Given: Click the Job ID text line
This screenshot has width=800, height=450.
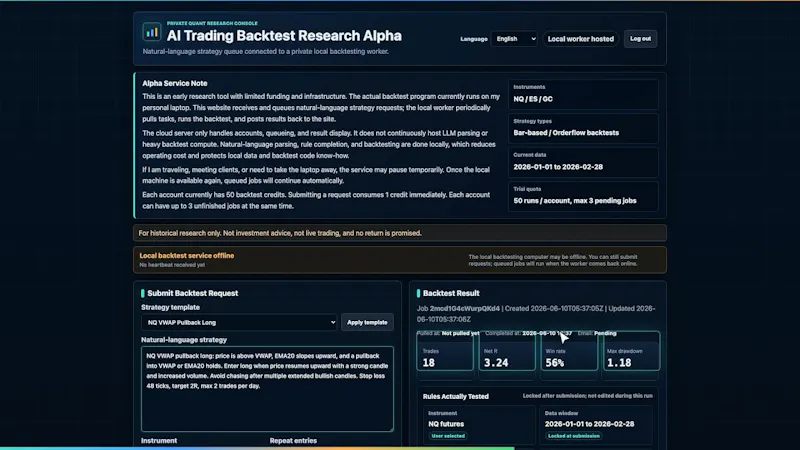Looking at the screenshot, I should pos(536,314).
